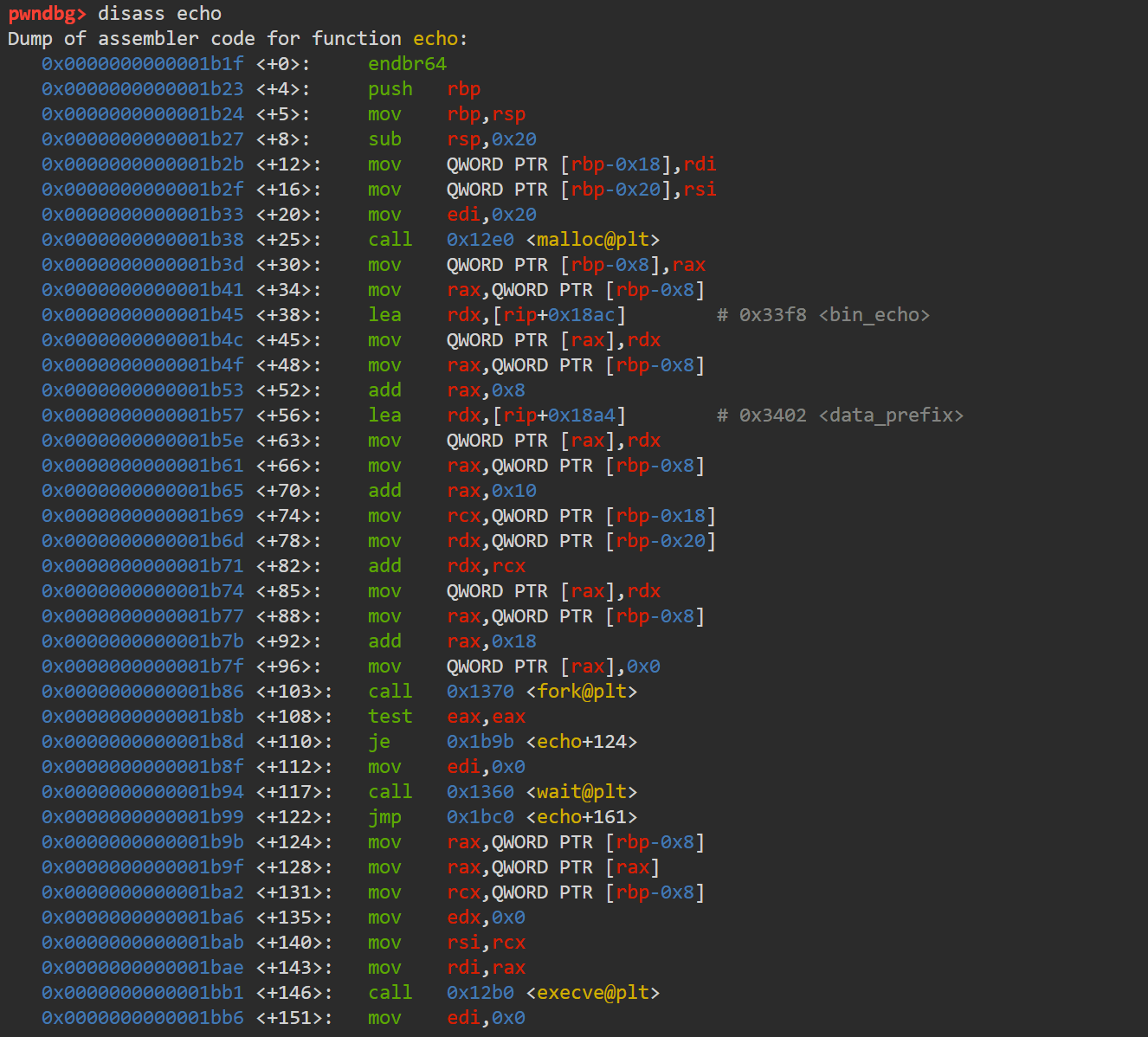Click the 'je' mnemonic
This screenshot has height=1037, width=1148.
379,742
